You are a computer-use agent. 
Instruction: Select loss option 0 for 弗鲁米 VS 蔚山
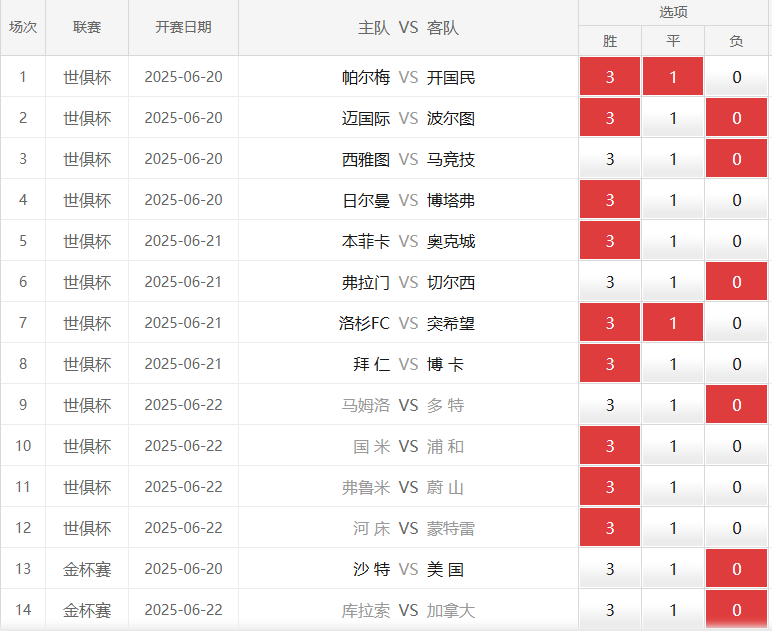[736, 486]
